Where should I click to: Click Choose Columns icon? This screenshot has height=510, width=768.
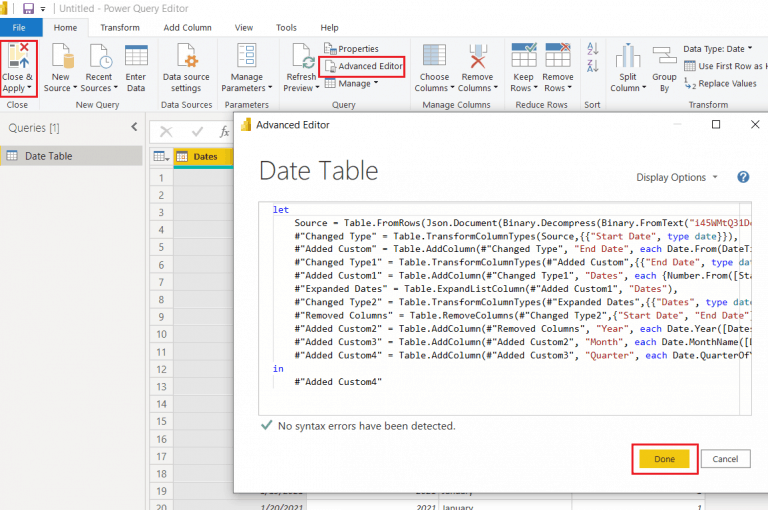click(434, 55)
